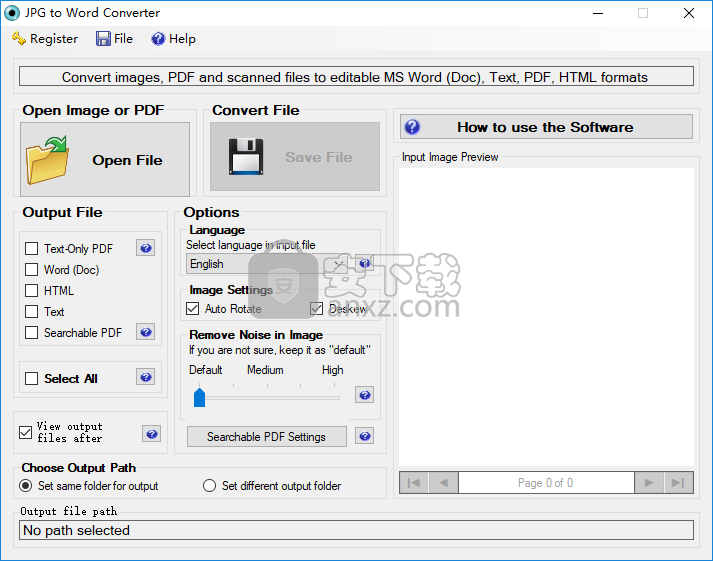Viewport: 713px width, 561px height.
Task: Minimize the converter window
Action: 598,13
